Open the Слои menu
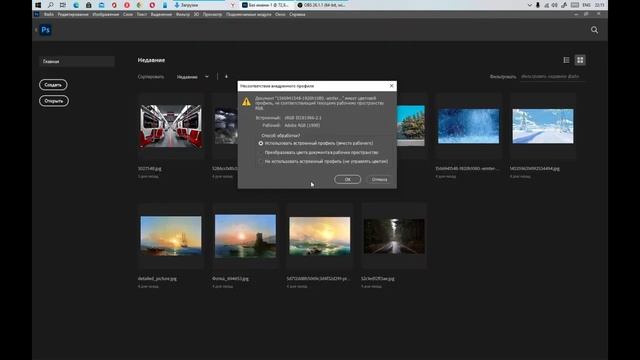Screen dimensions: 640x360 tap(128, 14)
